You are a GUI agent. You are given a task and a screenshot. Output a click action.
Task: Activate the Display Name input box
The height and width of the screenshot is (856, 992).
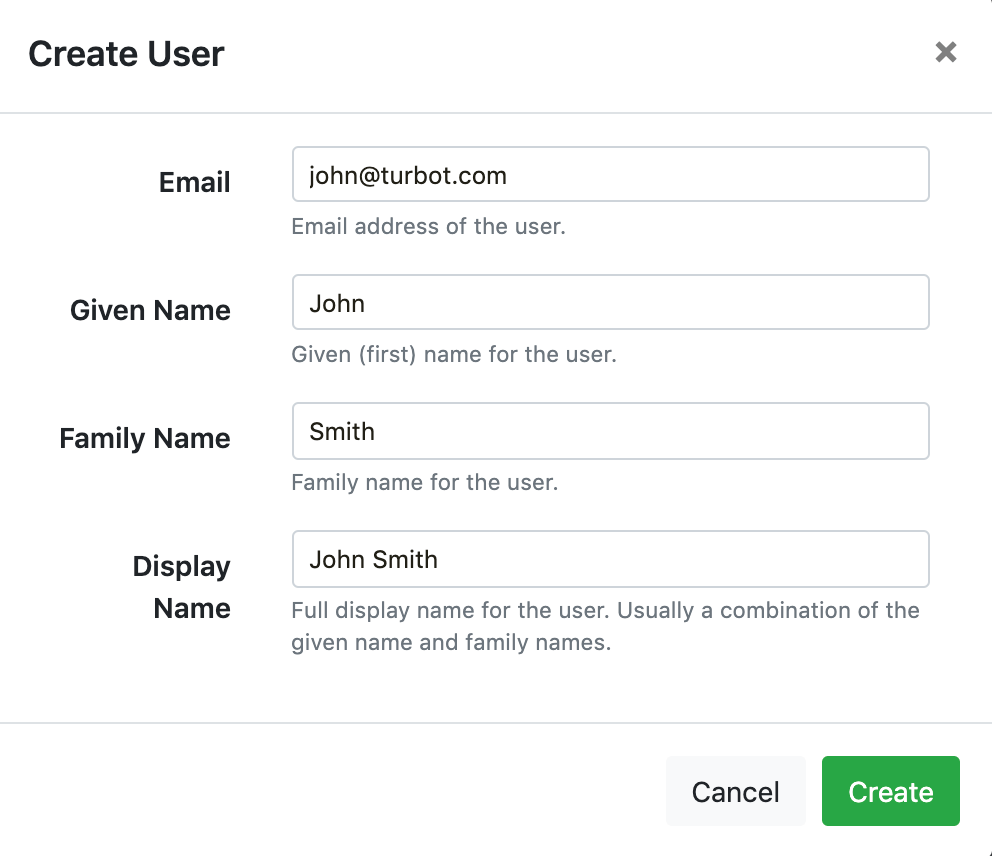click(x=611, y=559)
